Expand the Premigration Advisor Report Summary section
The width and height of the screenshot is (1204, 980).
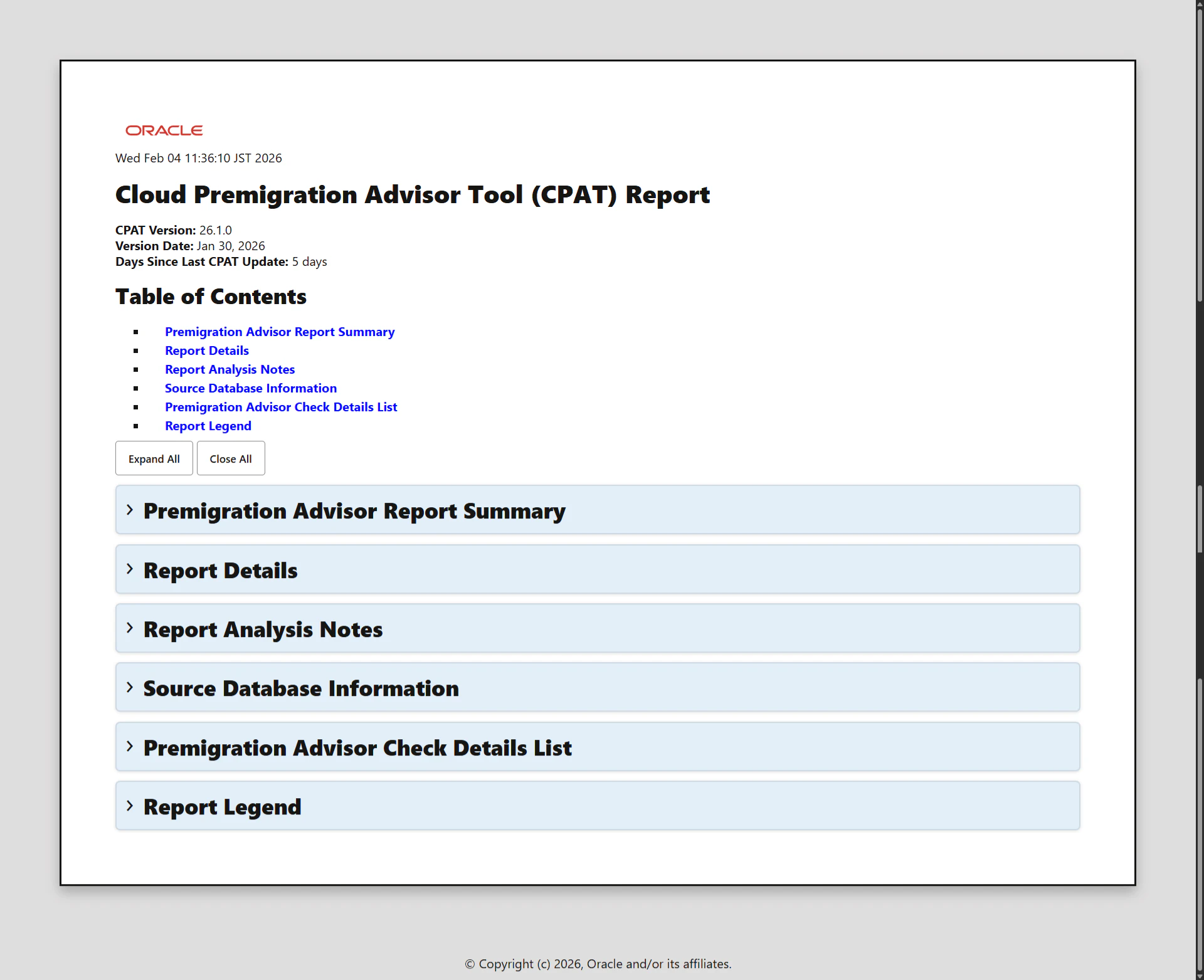coord(598,510)
